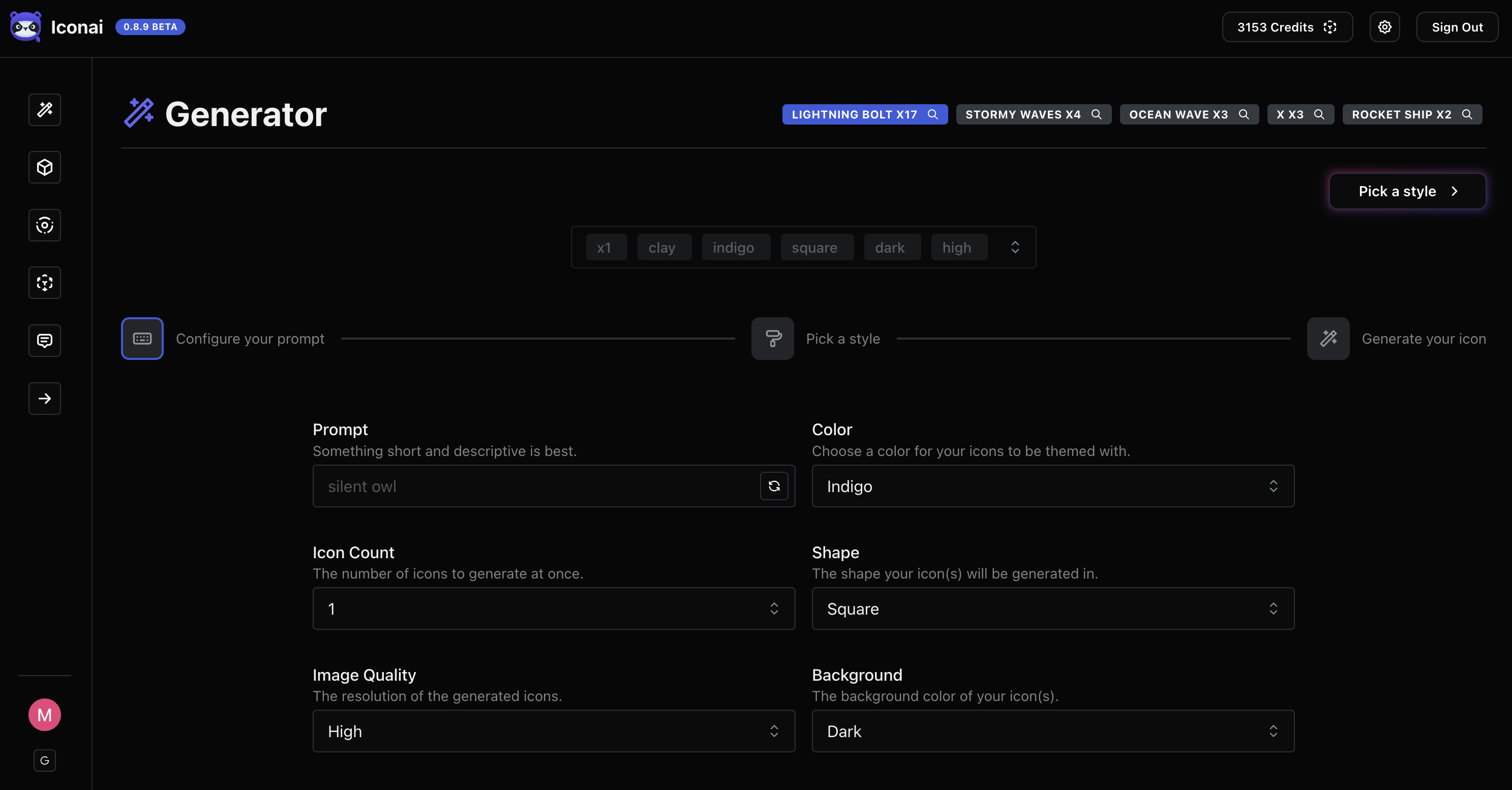Click the small G badge in the sidebar
Image resolution: width=1512 pixels, height=790 pixels.
tap(45, 761)
